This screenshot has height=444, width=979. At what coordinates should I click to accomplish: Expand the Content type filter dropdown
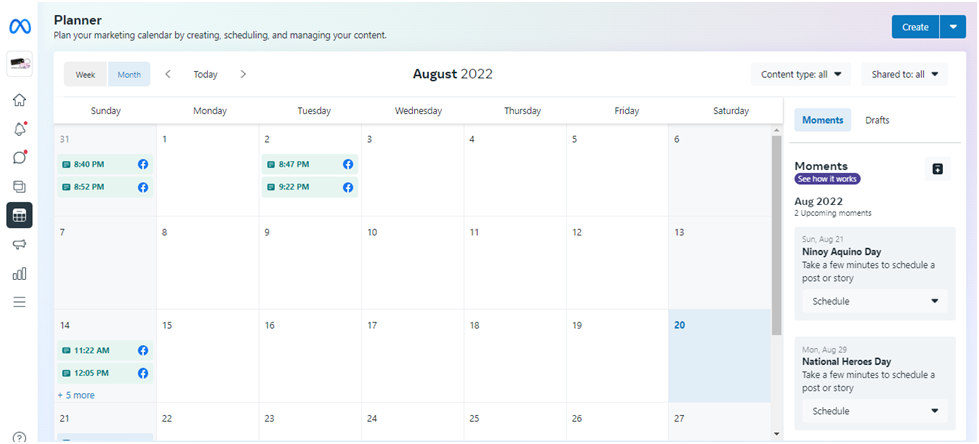click(800, 74)
